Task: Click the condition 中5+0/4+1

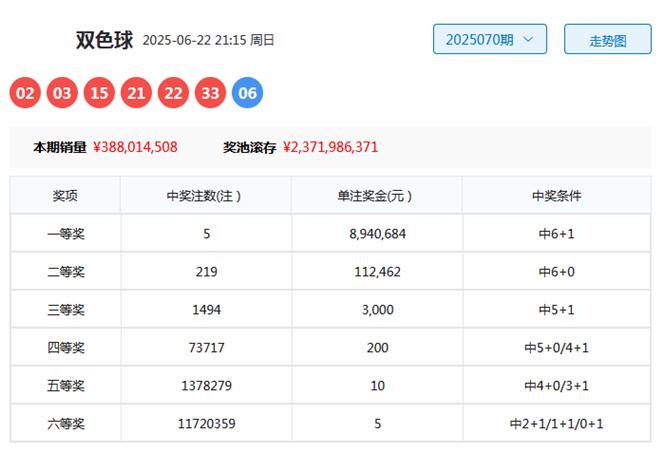Action: (x=556, y=347)
